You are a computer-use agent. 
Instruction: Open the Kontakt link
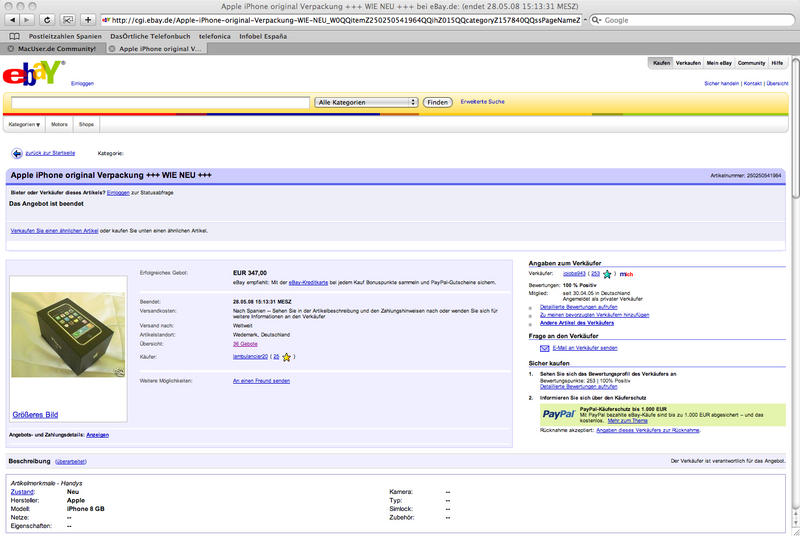(x=753, y=84)
